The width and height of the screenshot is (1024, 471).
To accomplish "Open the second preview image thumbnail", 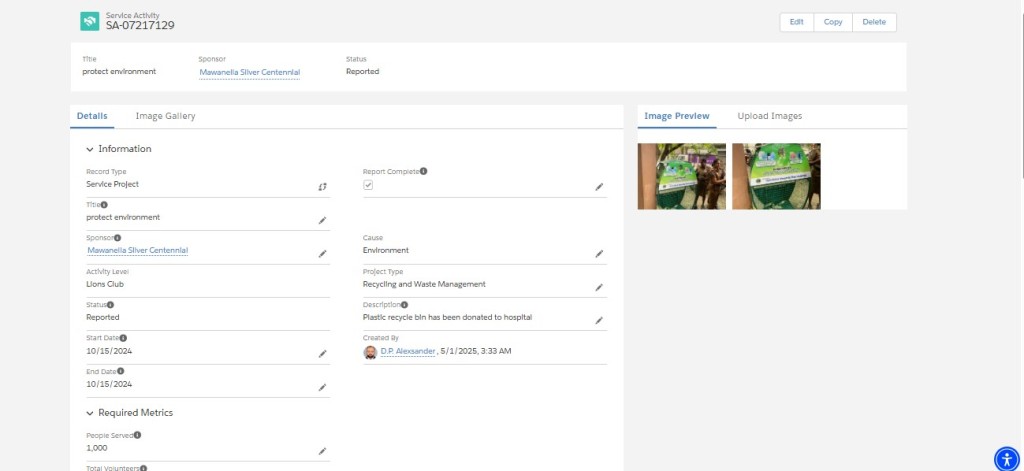I will coord(776,176).
